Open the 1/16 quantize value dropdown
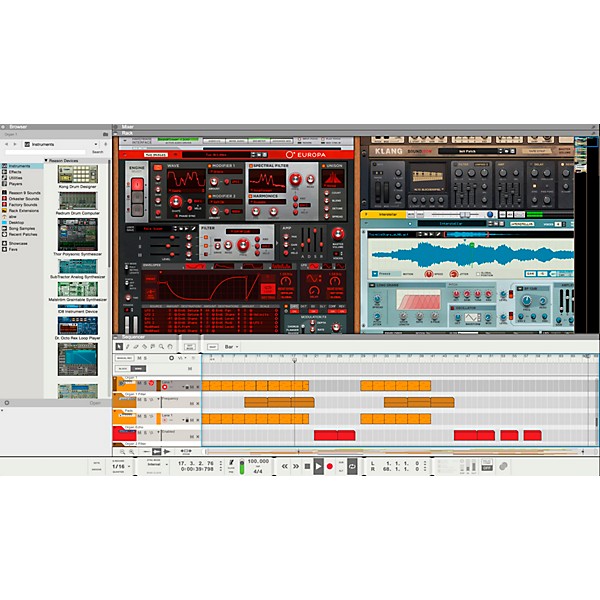This screenshot has height=600, width=600. 121,466
